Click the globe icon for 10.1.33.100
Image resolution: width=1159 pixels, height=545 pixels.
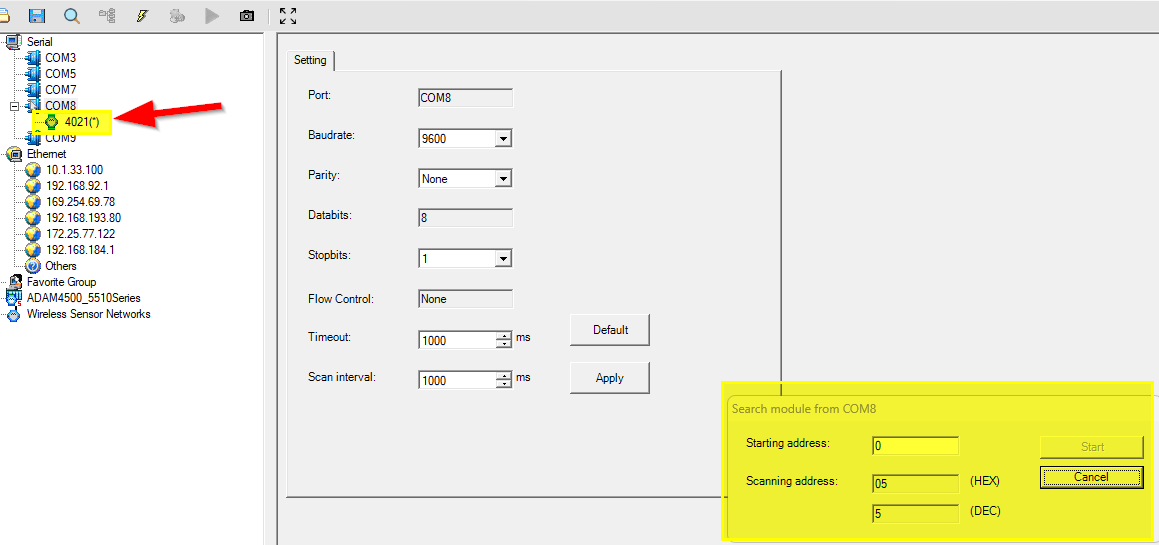coord(33,170)
